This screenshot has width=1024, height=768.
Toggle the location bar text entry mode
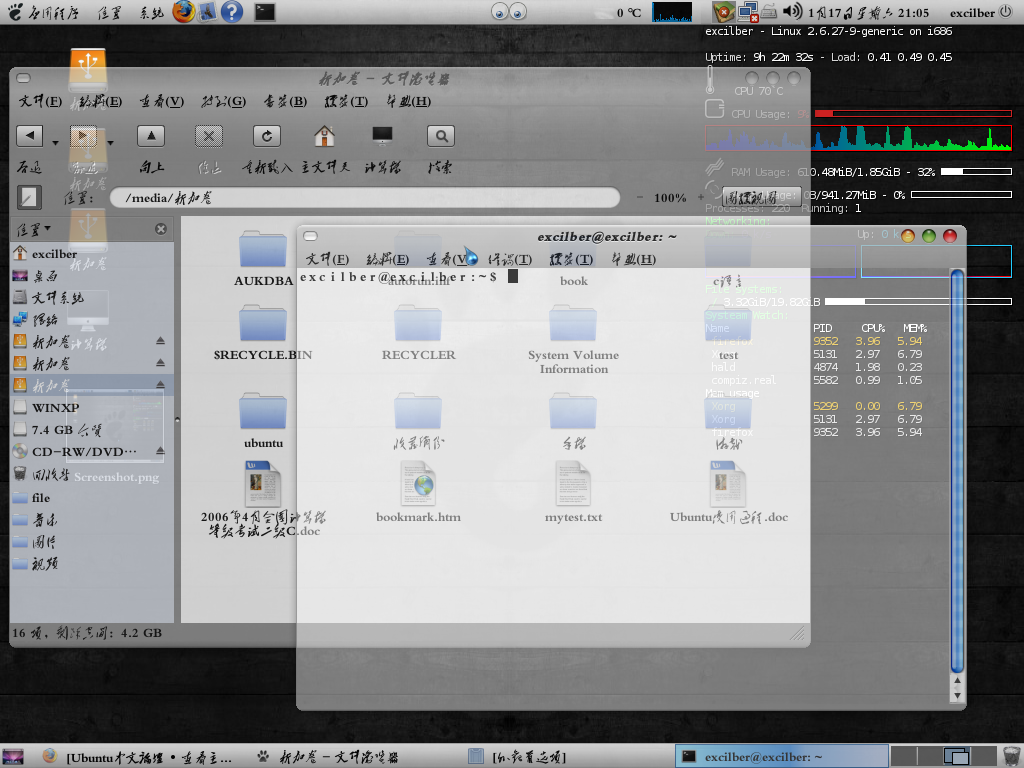29,197
